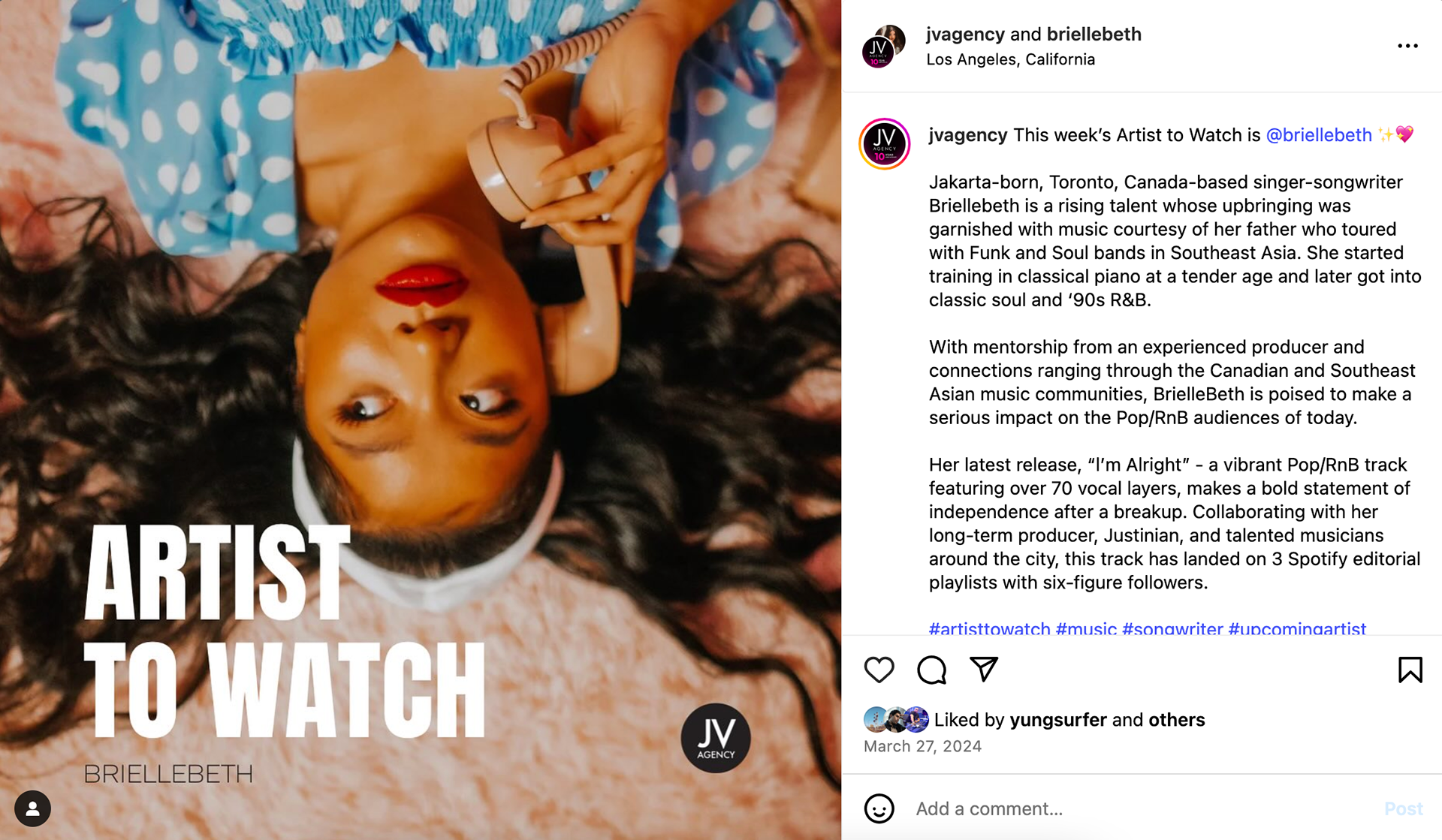This screenshot has width=1442, height=840.
Task: Open the combined avatar in post header
Action: tap(883, 47)
